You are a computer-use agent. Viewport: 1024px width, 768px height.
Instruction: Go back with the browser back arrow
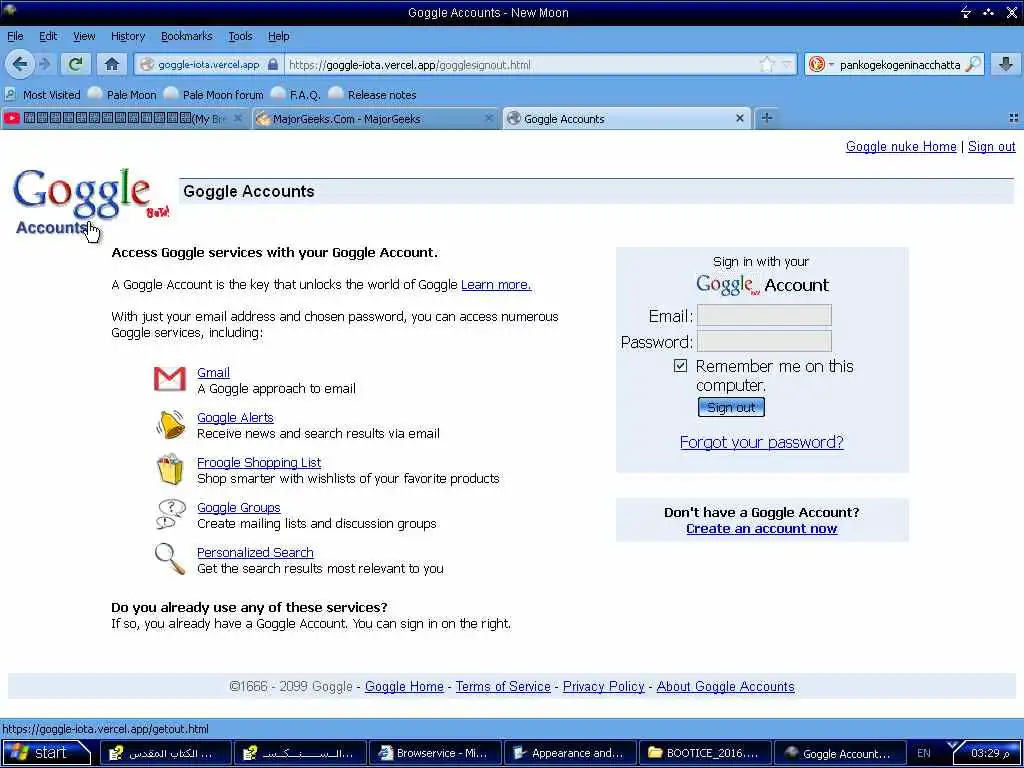(x=20, y=64)
